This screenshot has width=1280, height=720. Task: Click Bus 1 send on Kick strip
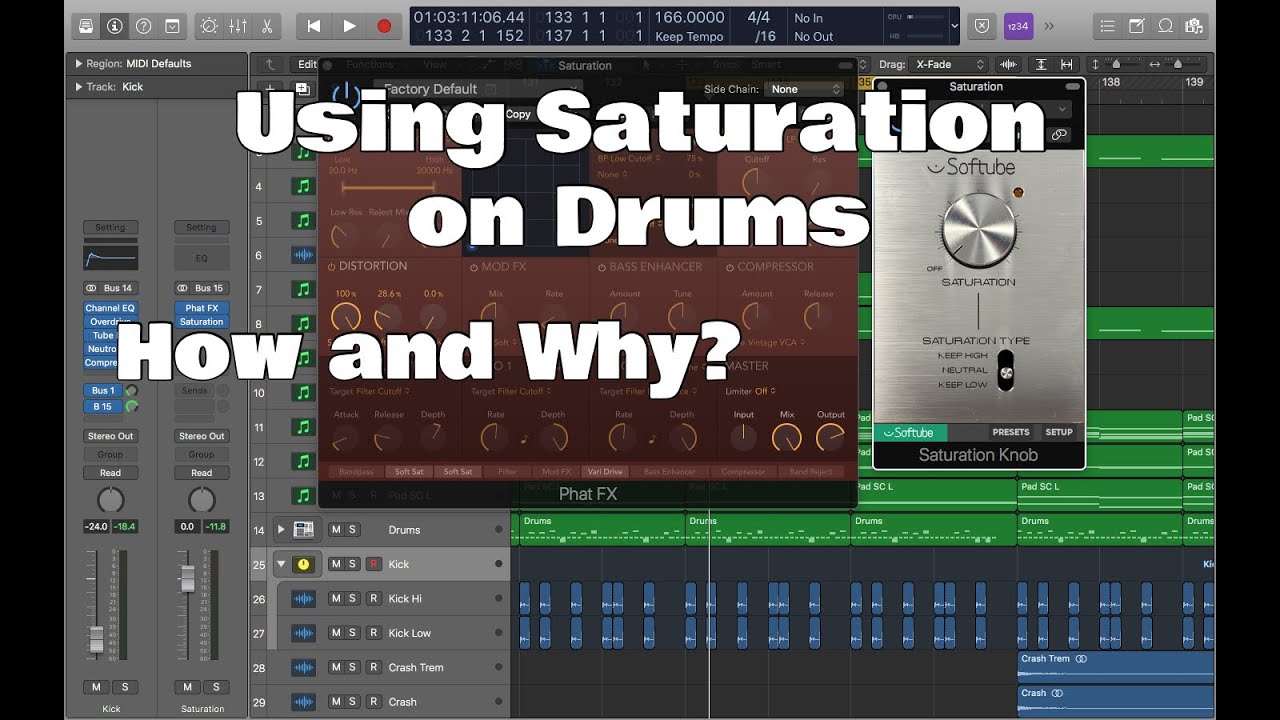103,390
